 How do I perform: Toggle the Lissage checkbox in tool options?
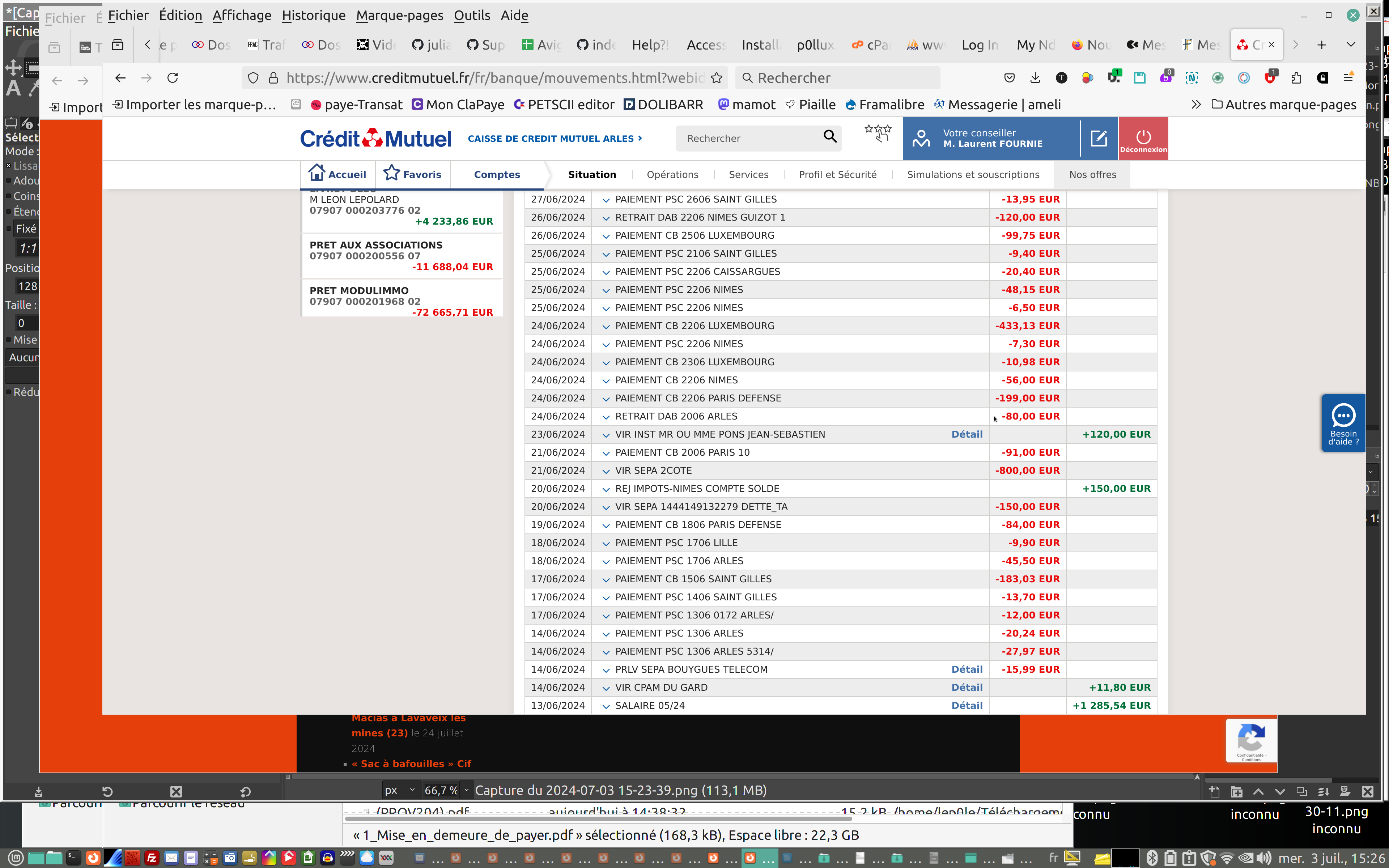9,166
